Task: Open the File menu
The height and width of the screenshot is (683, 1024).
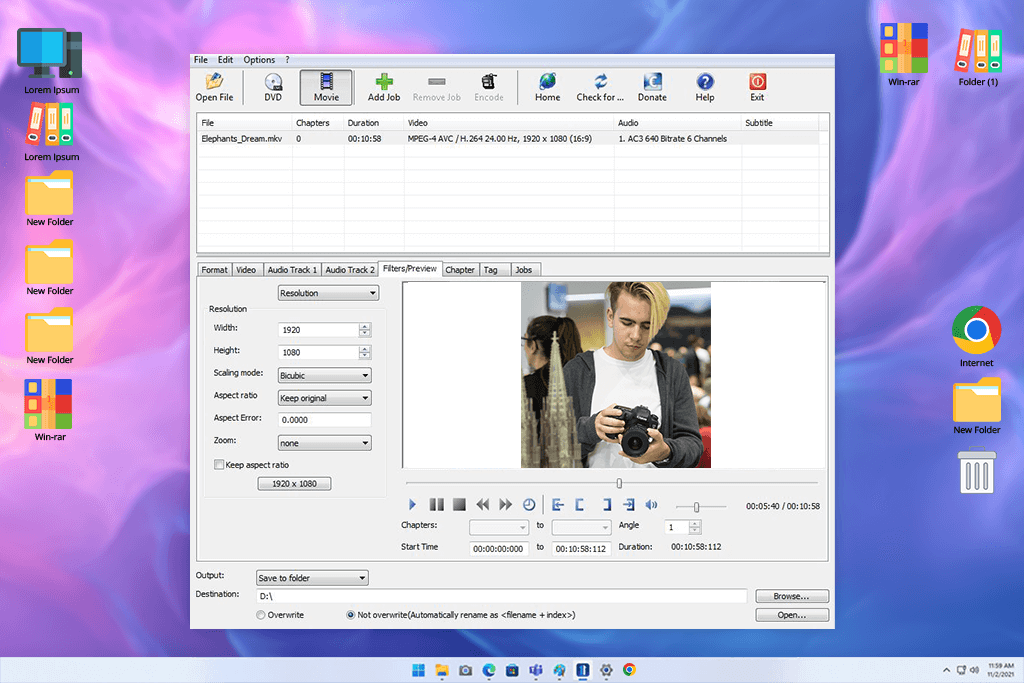Action: [x=200, y=59]
